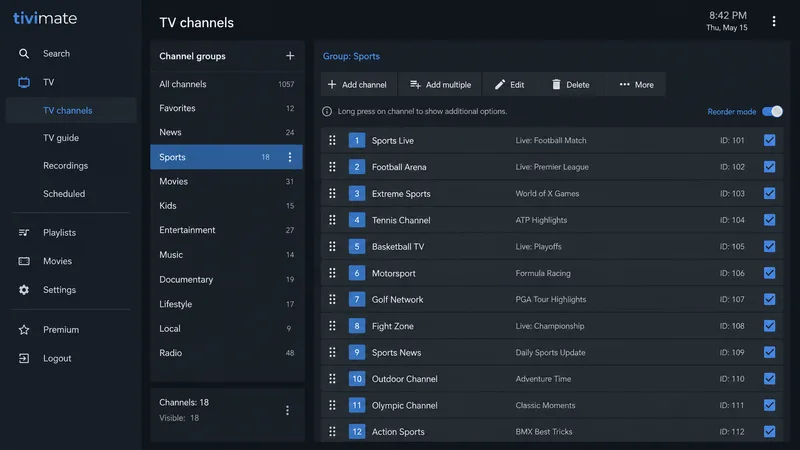Screen dimensions: 800x450
Task: Grab the drag handle for Basketball TV
Action: pyautogui.click(x=332, y=246)
